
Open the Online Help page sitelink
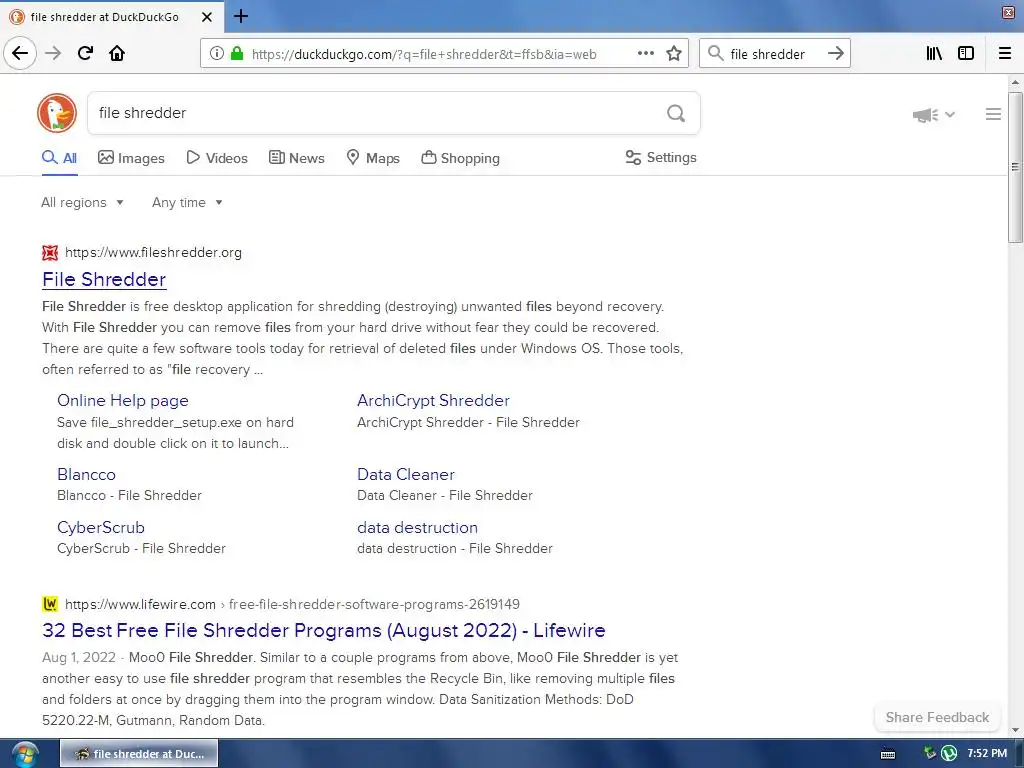(123, 400)
